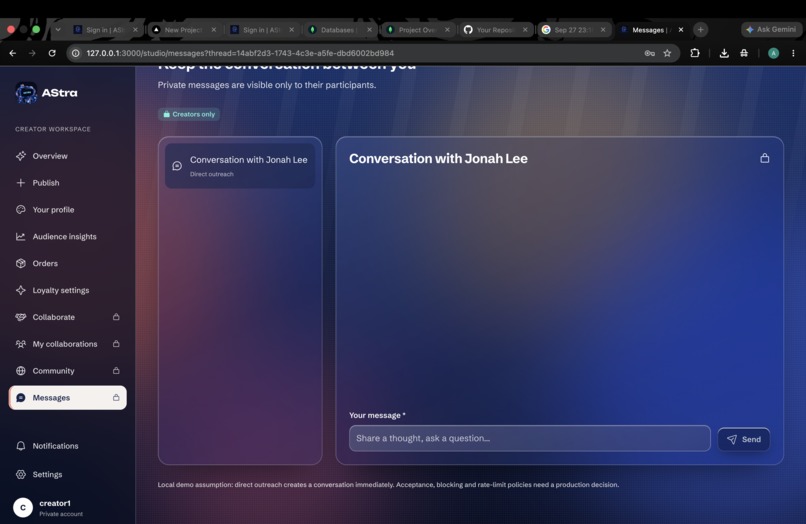Expand the tab search dropdown arrow
The width and height of the screenshot is (806, 524).
tap(58, 30)
